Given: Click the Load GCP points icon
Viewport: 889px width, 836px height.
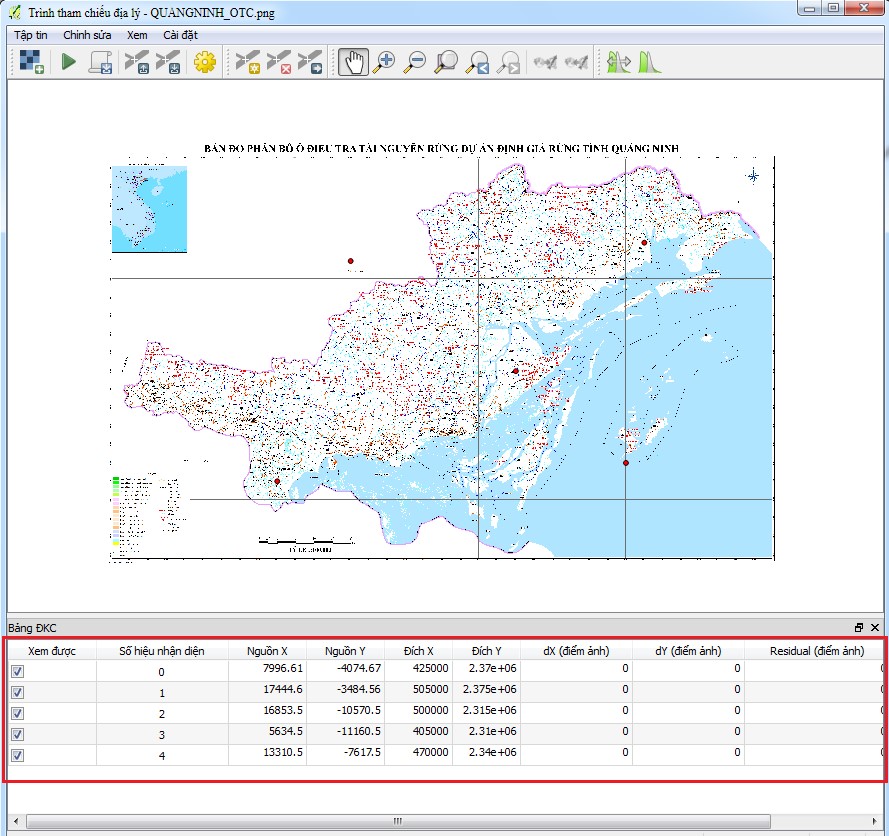Looking at the screenshot, I should click(x=137, y=62).
